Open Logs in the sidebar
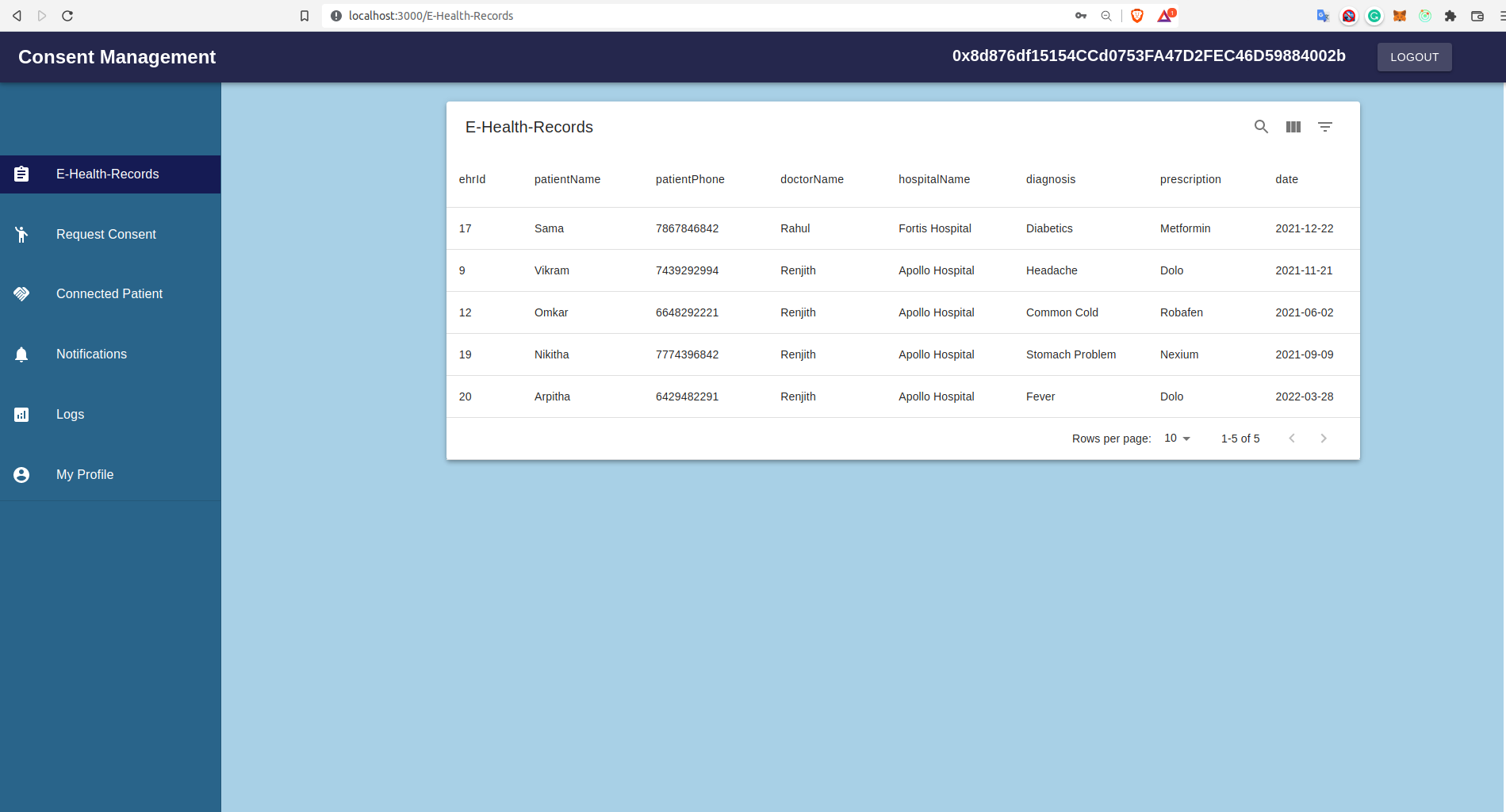 pyautogui.click(x=110, y=415)
